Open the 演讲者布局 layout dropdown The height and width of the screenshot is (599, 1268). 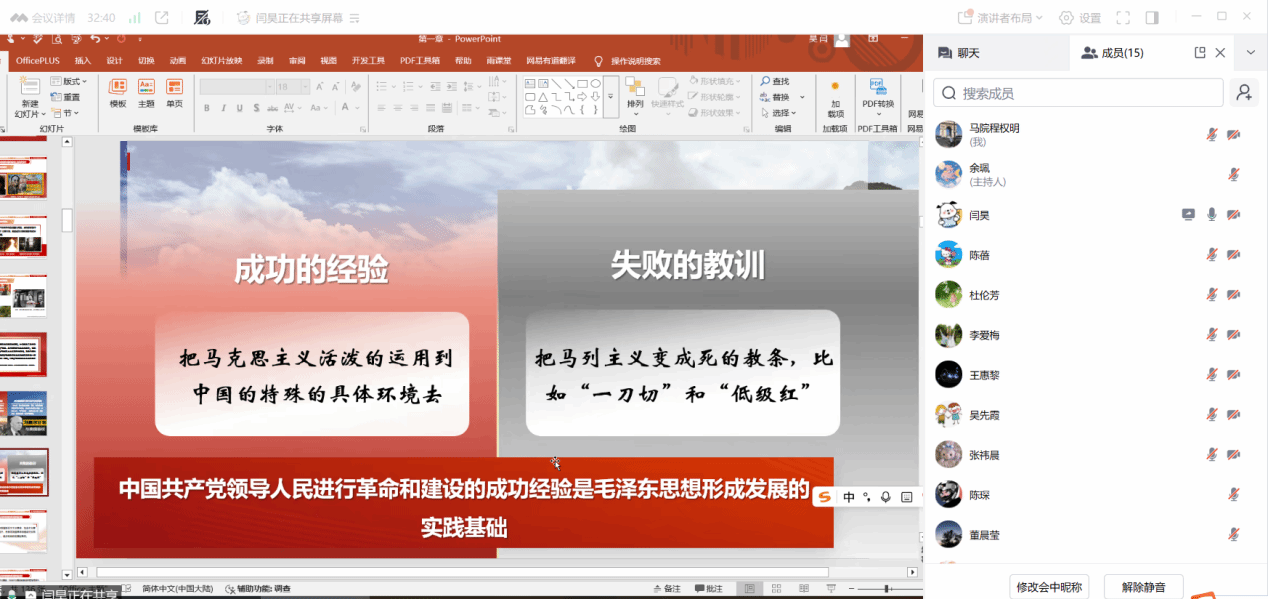coord(1001,18)
